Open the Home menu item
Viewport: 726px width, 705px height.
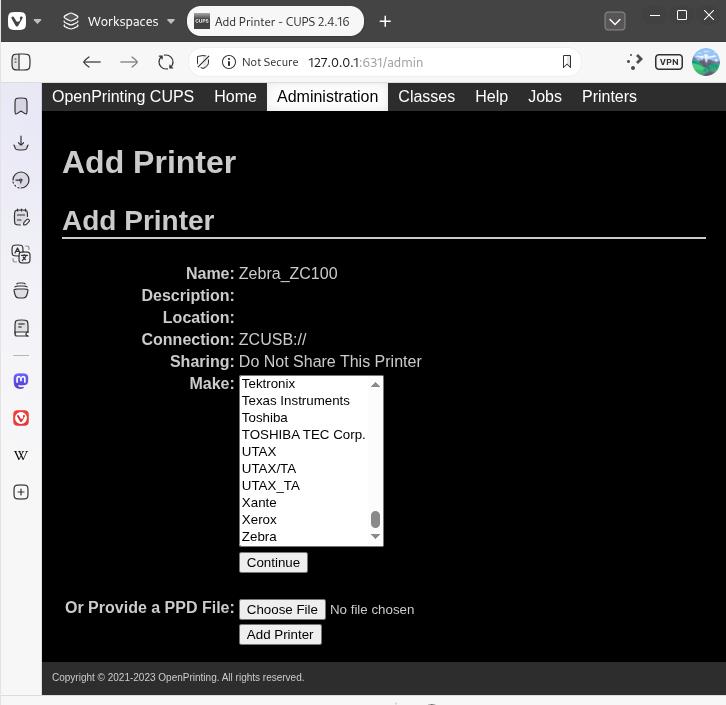tap(235, 97)
